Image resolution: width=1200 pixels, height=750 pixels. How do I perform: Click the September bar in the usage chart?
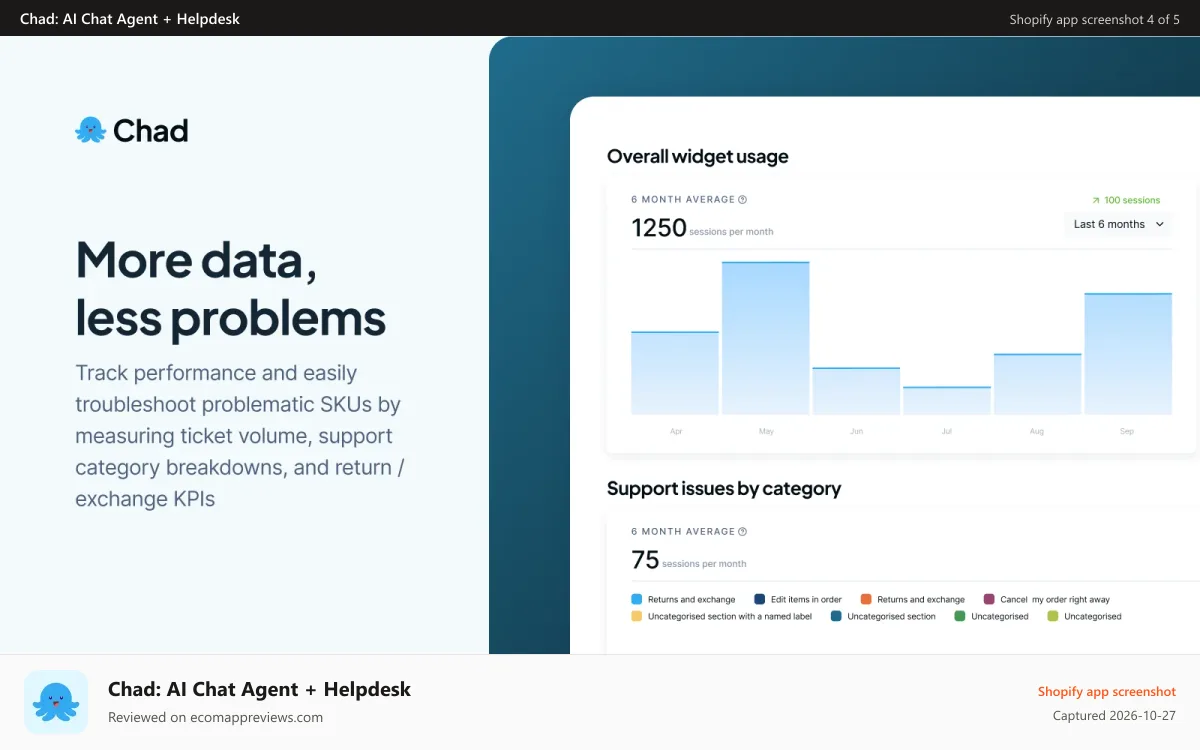pyautogui.click(x=1128, y=354)
